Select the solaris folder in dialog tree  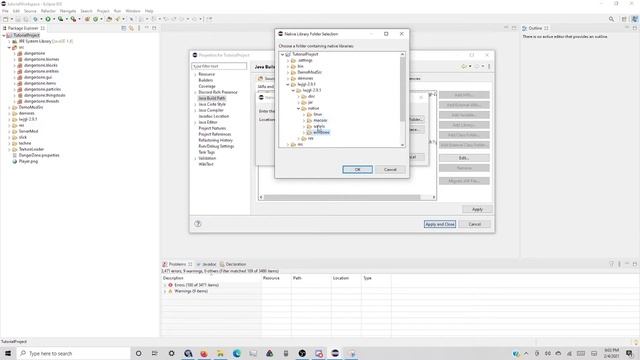click(319, 127)
